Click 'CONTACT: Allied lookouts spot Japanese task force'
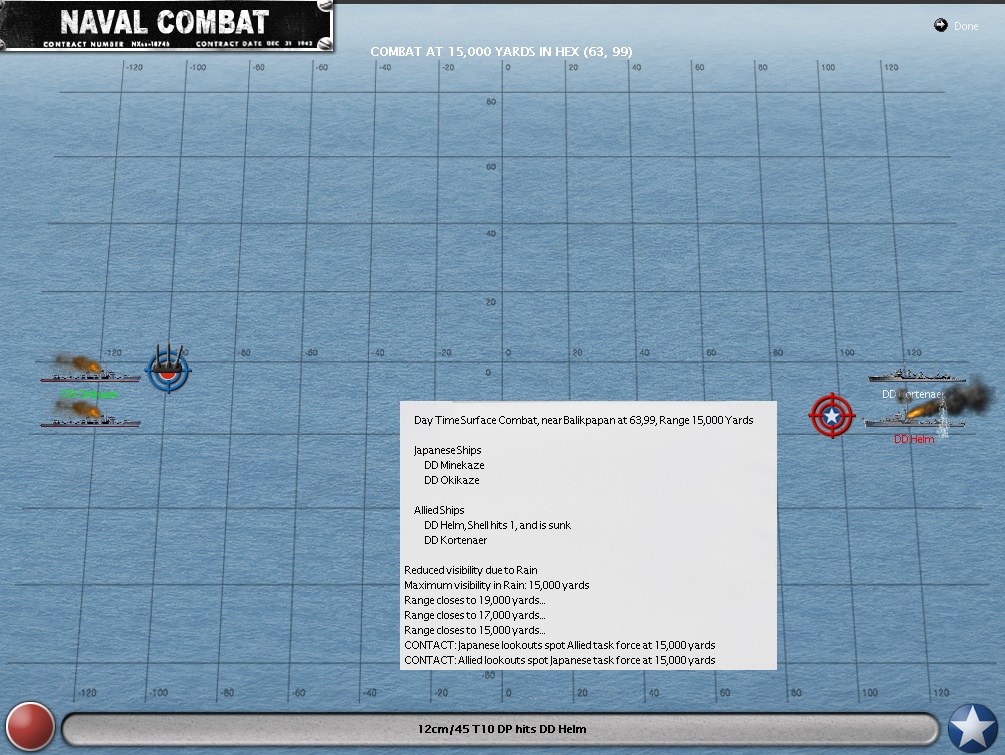 560,660
